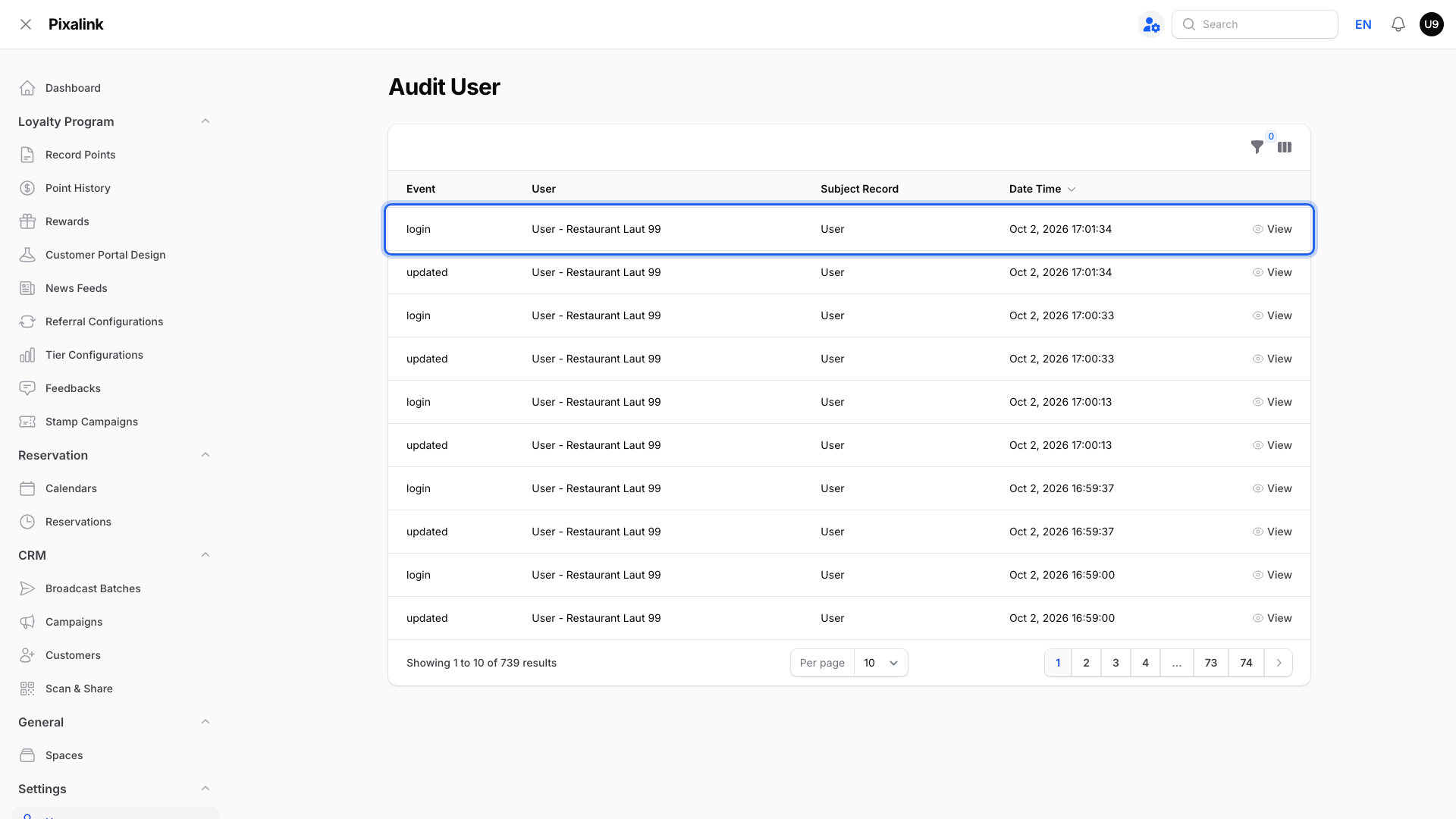The image size is (1456, 819).
Task: Jump to last page 74
Action: click(1246, 663)
